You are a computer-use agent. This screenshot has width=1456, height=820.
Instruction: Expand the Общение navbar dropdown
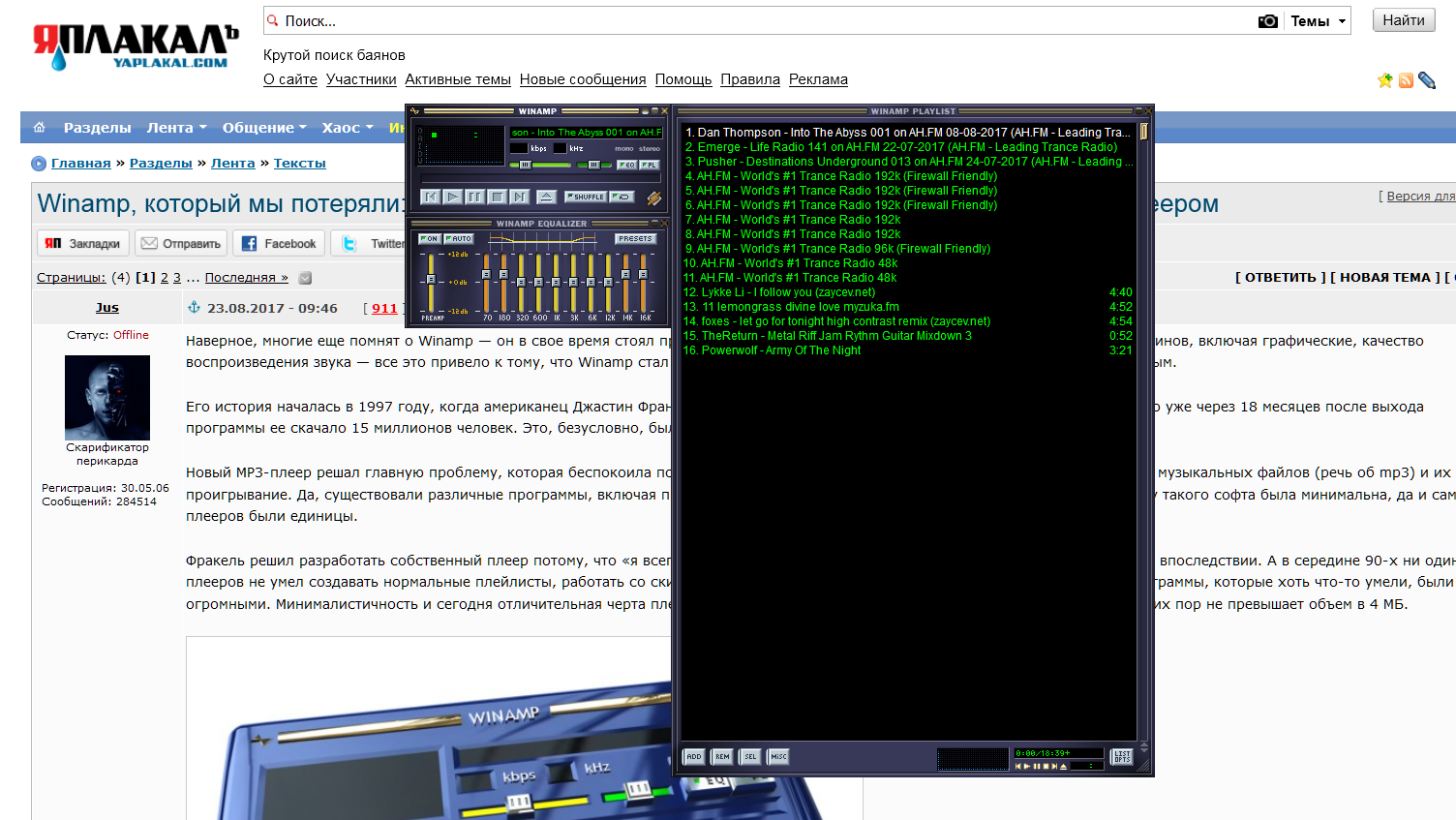click(264, 128)
